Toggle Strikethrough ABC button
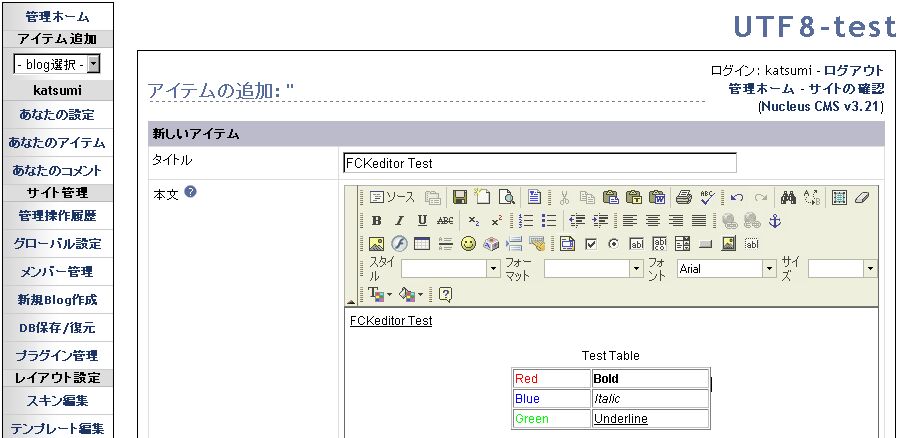This screenshot has height=438, width=902. click(445, 221)
